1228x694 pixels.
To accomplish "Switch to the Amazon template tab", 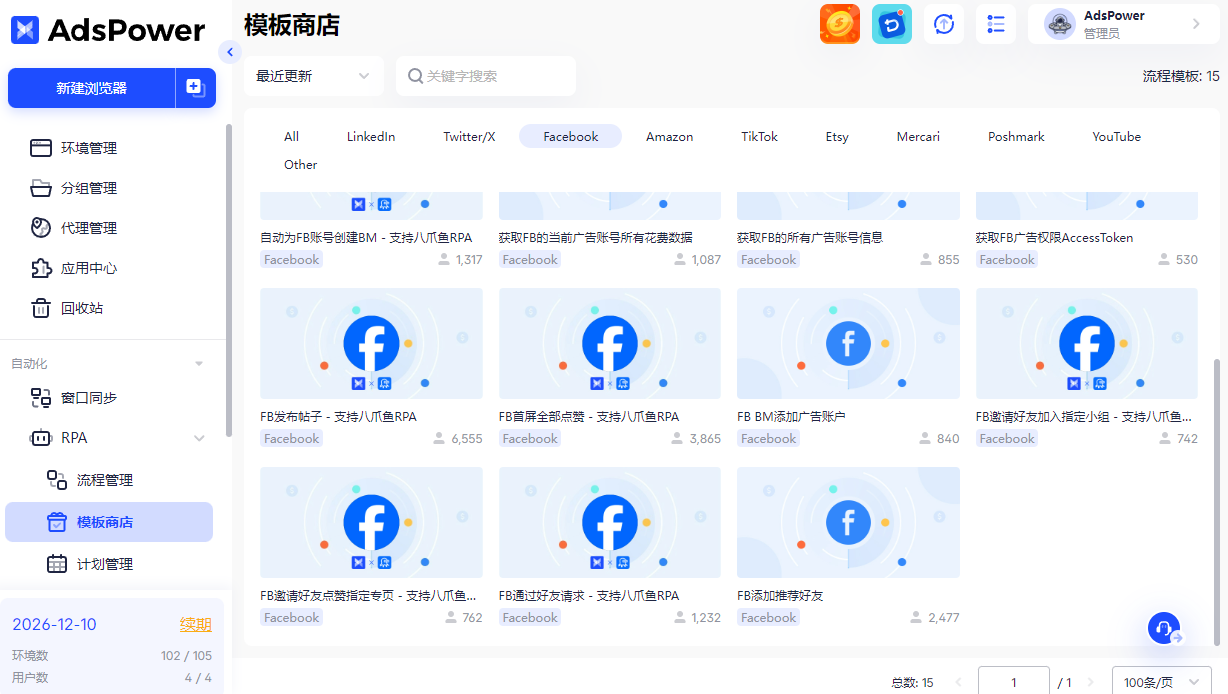I will pos(669,136).
